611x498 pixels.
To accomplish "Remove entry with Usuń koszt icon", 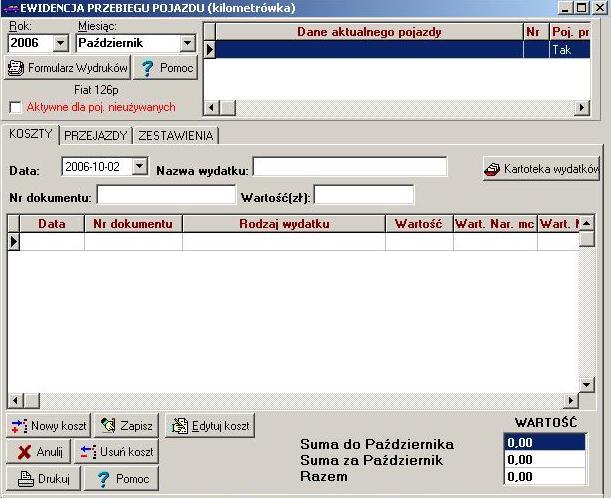I will [88, 452].
